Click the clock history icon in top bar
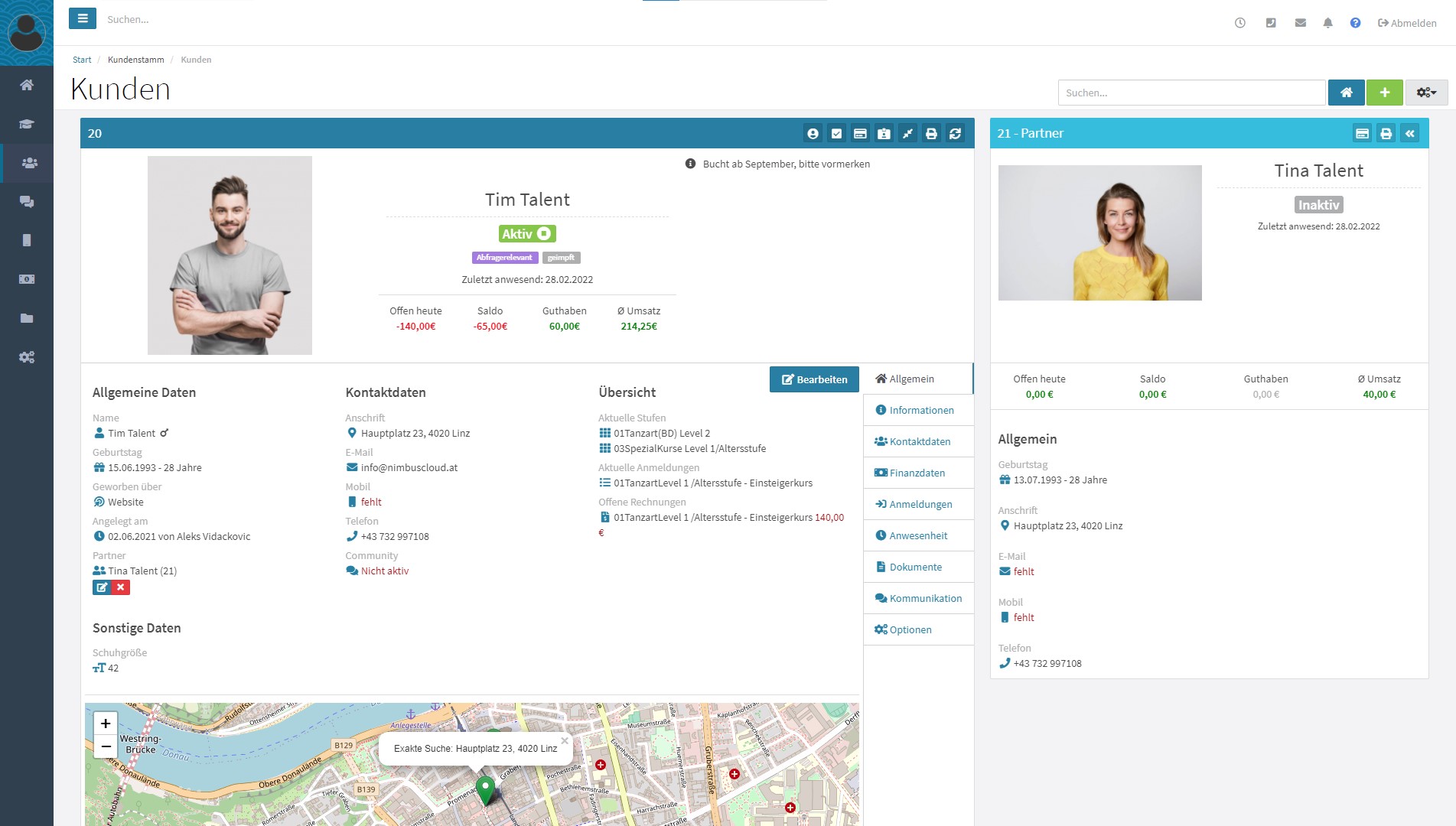1456x826 pixels. (x=1240, y=23)
